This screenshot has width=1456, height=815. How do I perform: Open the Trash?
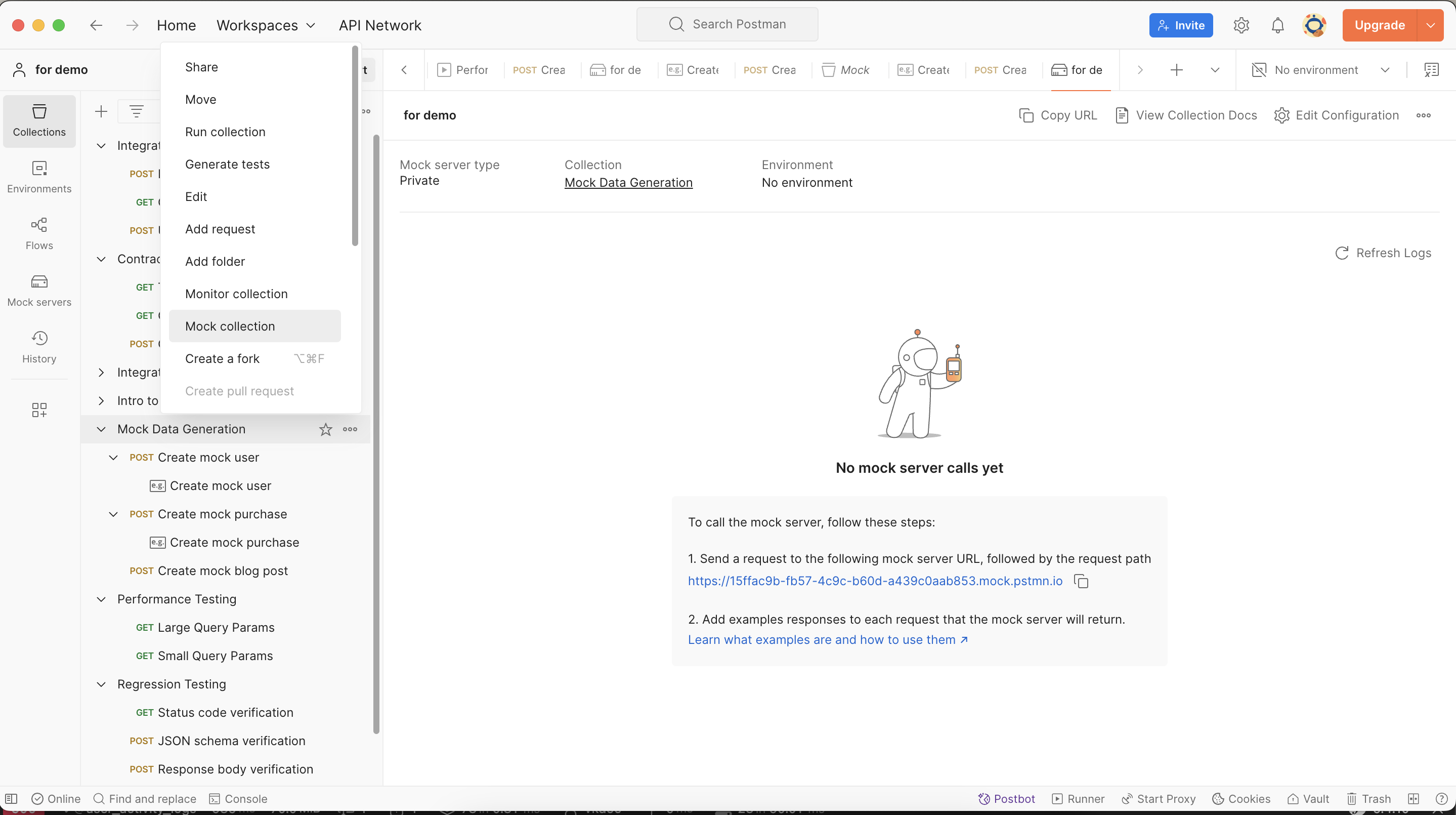(x=1368, y=799)
